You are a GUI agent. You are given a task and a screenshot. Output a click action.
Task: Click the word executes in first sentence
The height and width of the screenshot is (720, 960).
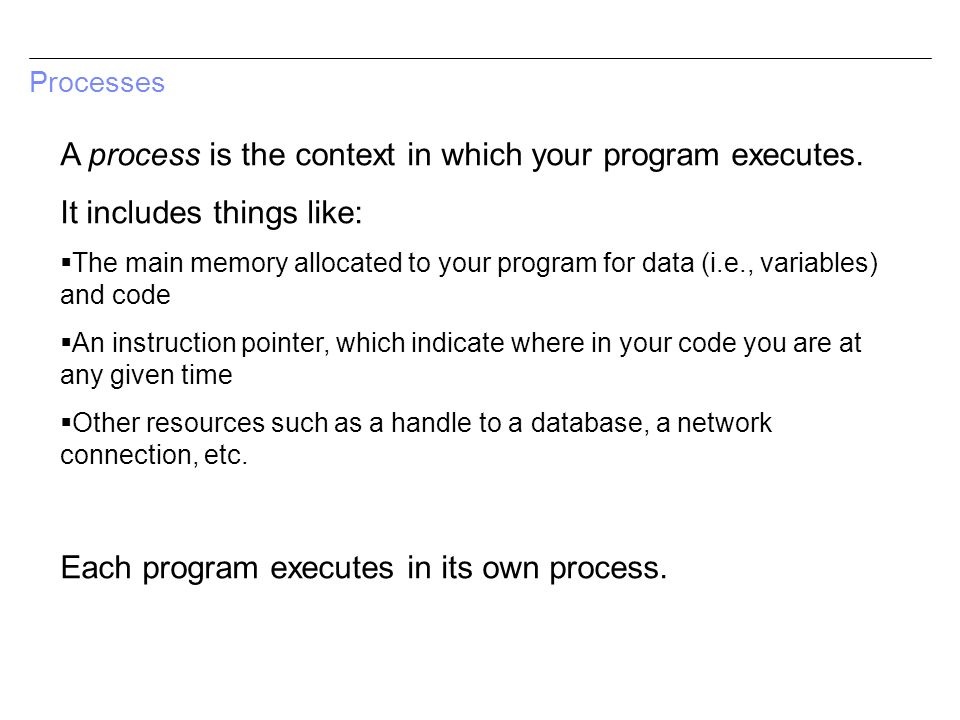[x=797, y=155]
